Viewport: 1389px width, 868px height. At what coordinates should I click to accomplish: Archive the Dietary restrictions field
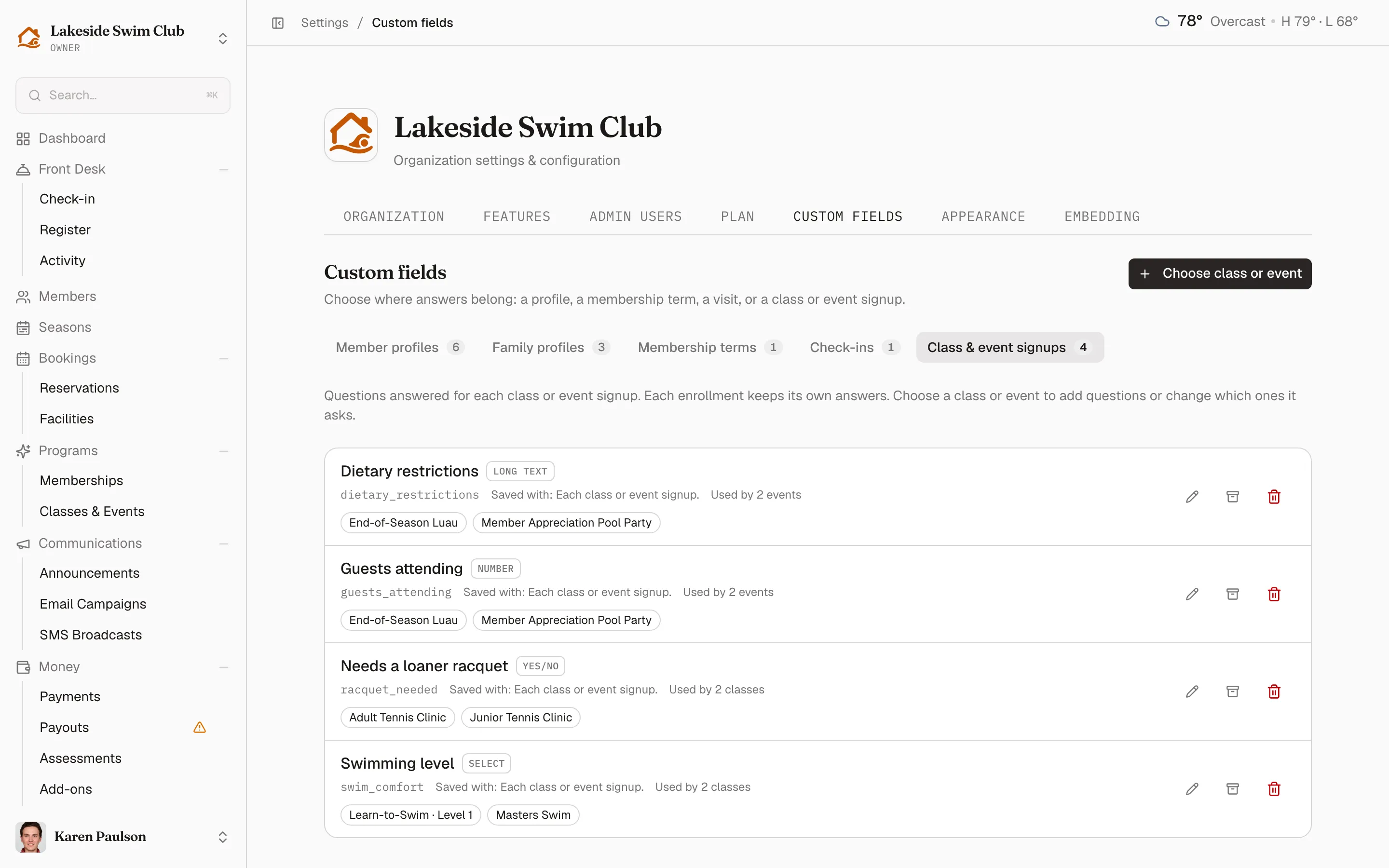1232,497
